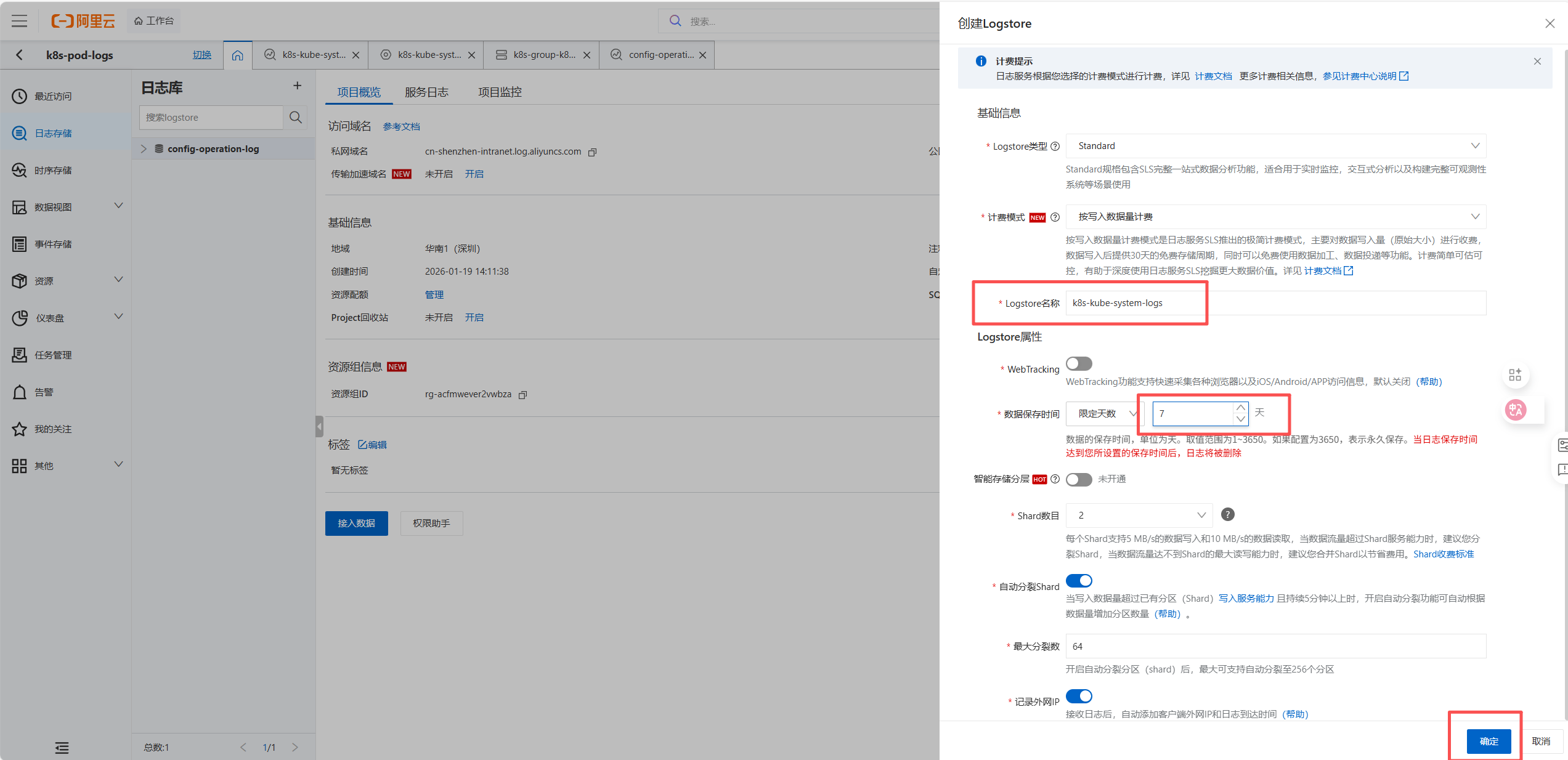Enable the WebTracking toggle
This screenshot has width=1568, height=760.
[1079, 364]
